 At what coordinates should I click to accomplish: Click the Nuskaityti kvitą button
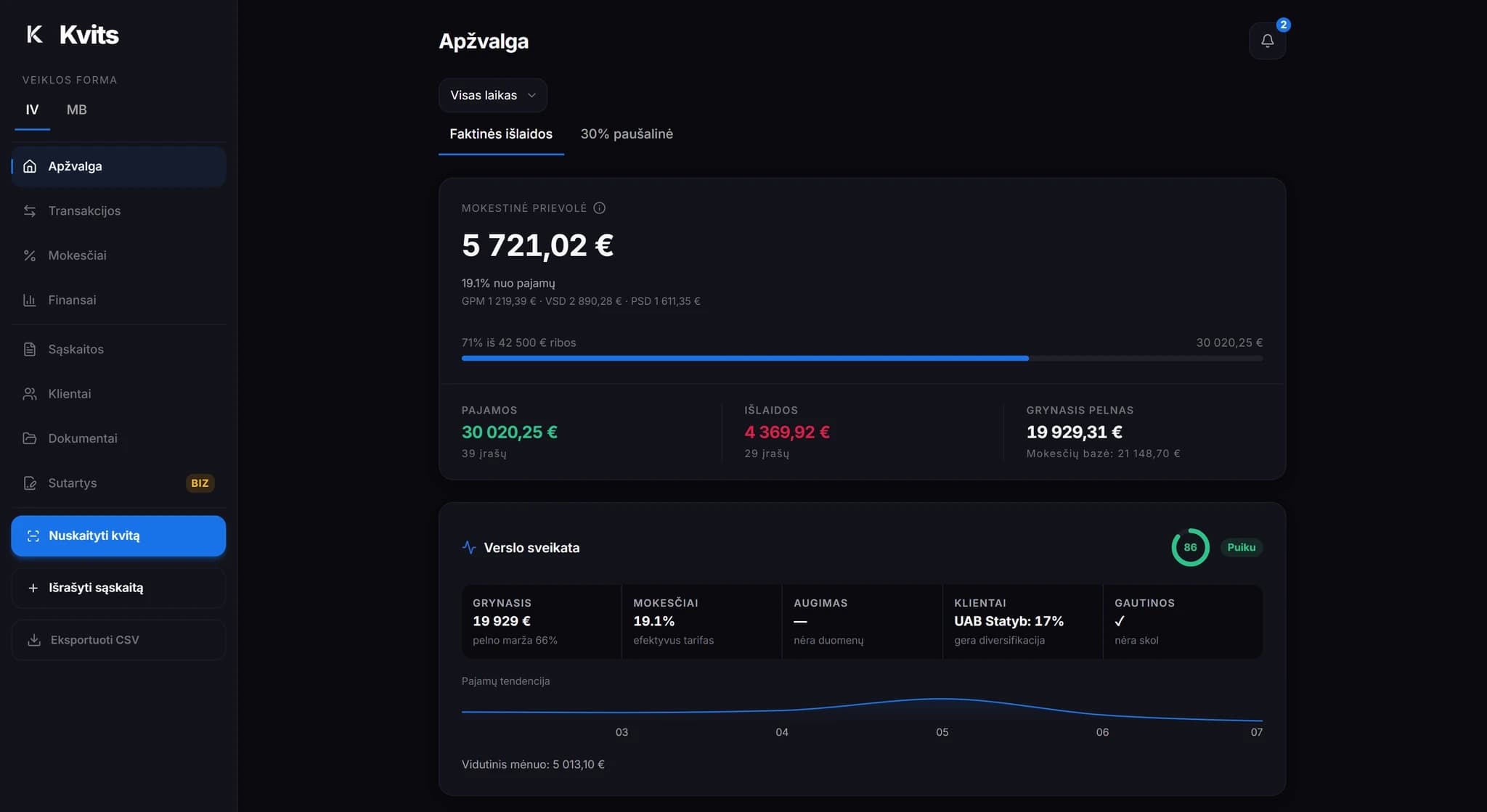tap(118, 536)
